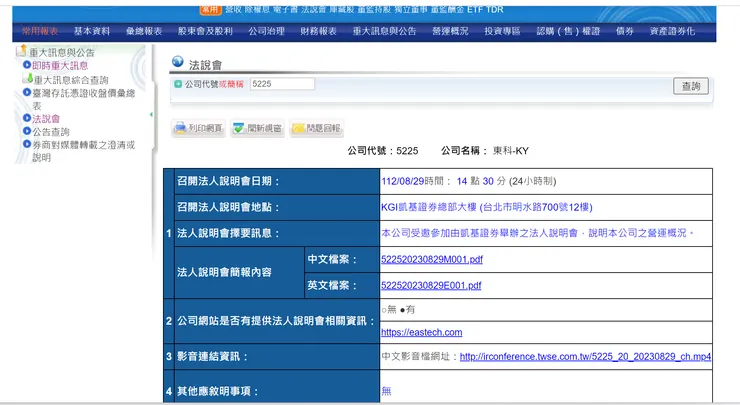The image size is (740, 405).
Task: Click the checkmark window icon on 開新視窗
Action: 239,128
